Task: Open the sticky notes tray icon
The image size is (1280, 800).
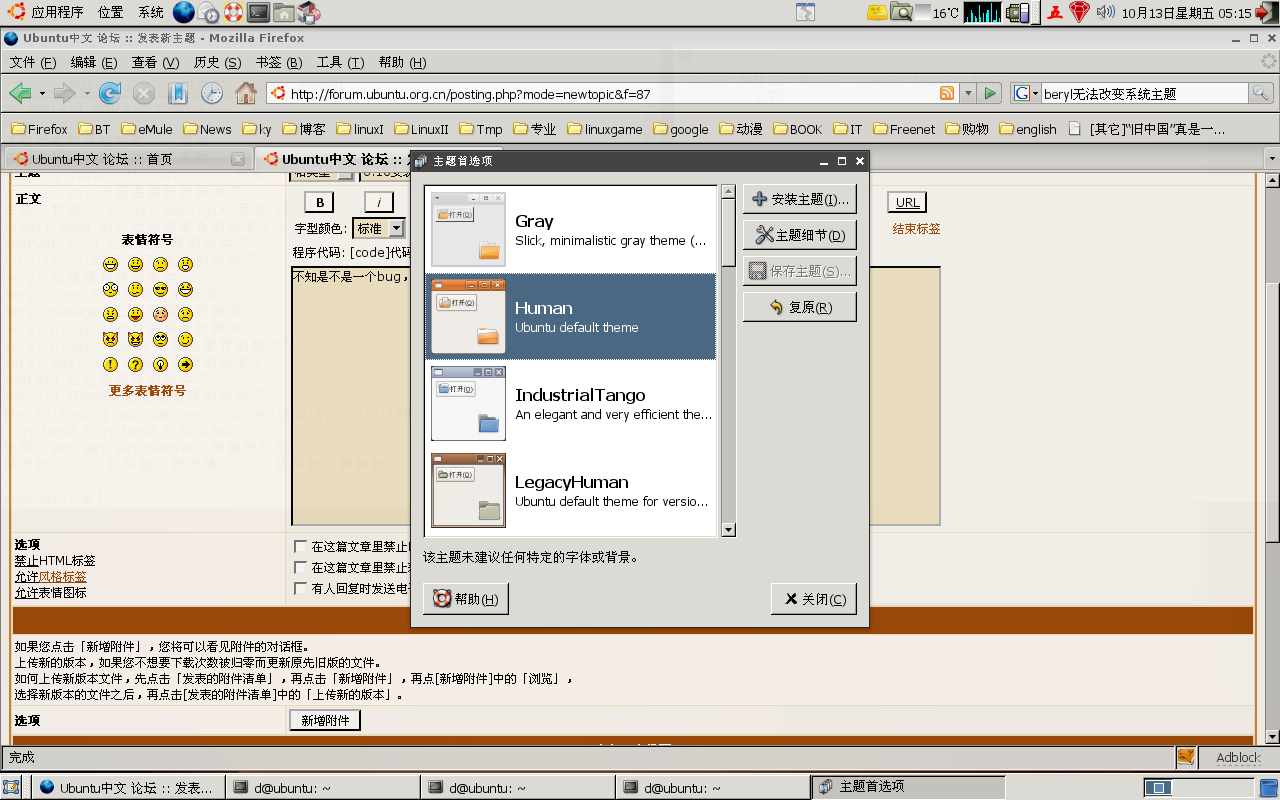Action: (x=877, y=13)
